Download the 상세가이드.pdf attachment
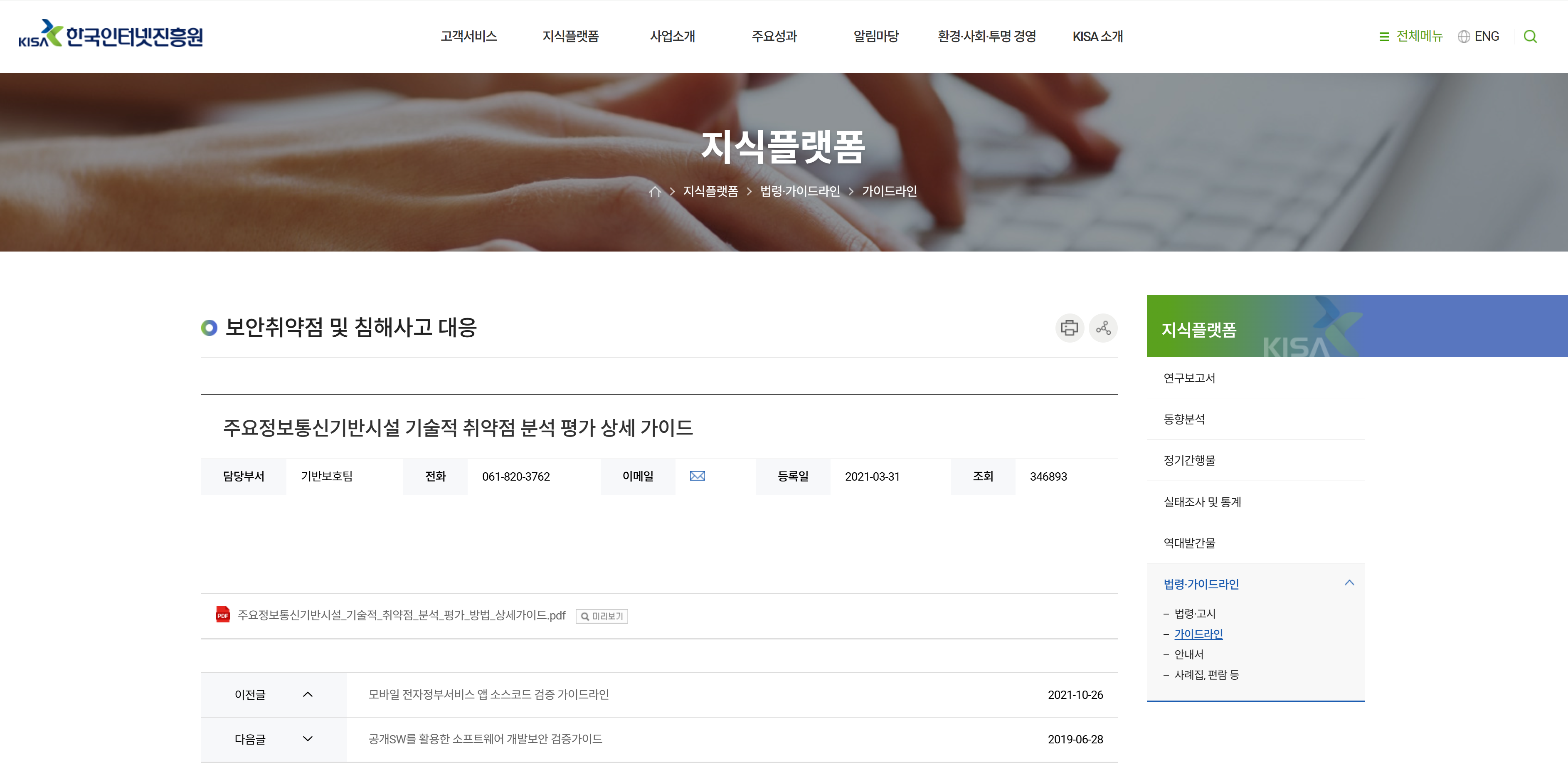 tap(401, 615)
